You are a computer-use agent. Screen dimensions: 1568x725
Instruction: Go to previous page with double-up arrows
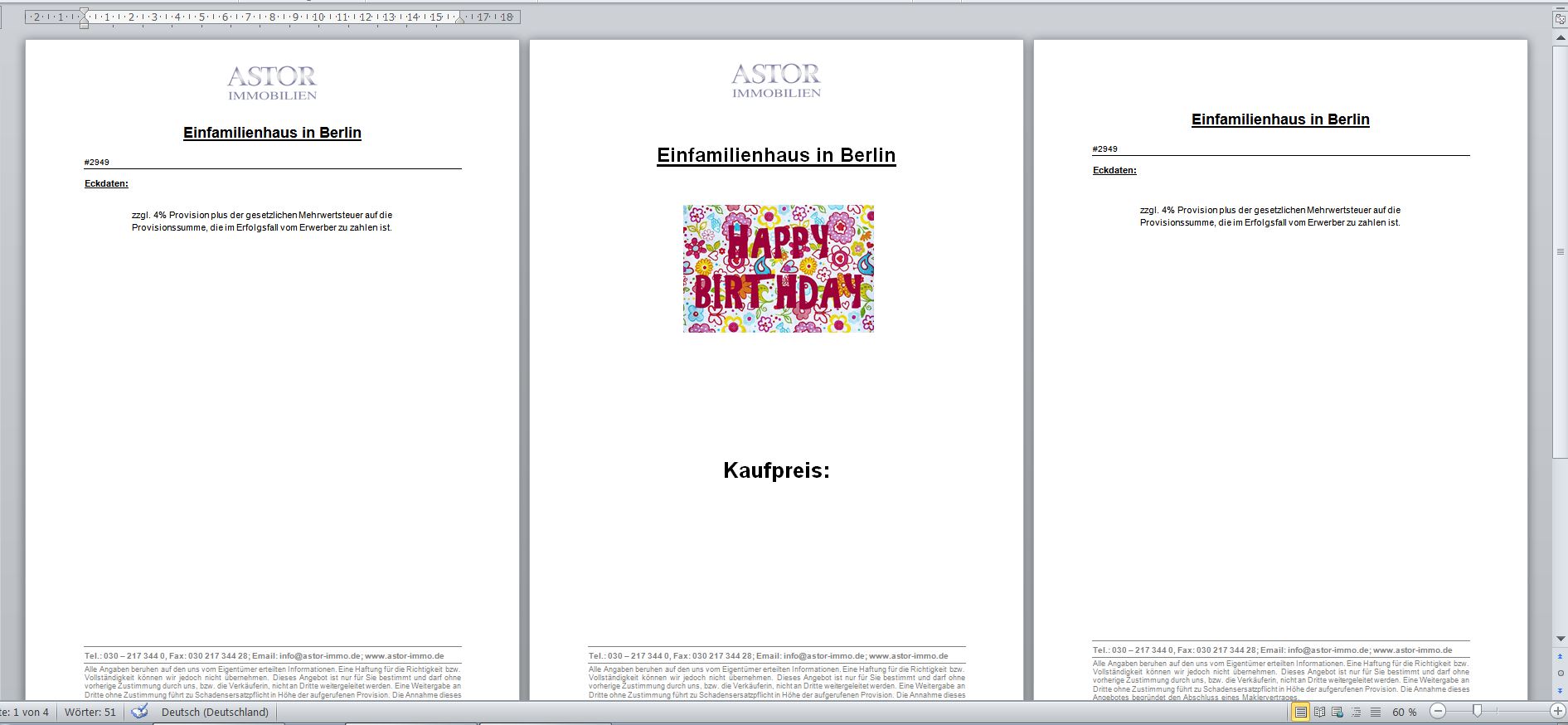(x=1561, y=656)
